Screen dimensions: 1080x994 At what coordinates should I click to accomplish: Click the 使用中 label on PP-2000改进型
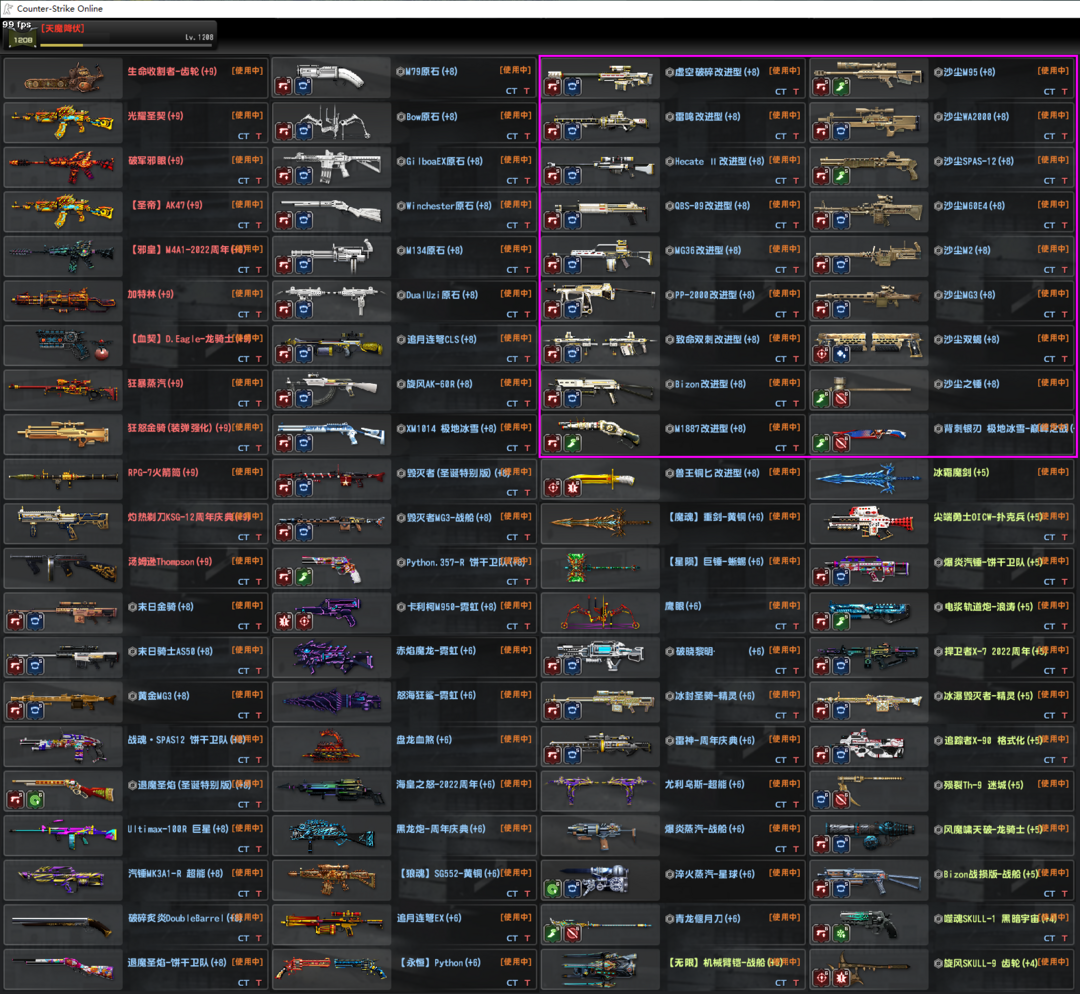point(785,293)
